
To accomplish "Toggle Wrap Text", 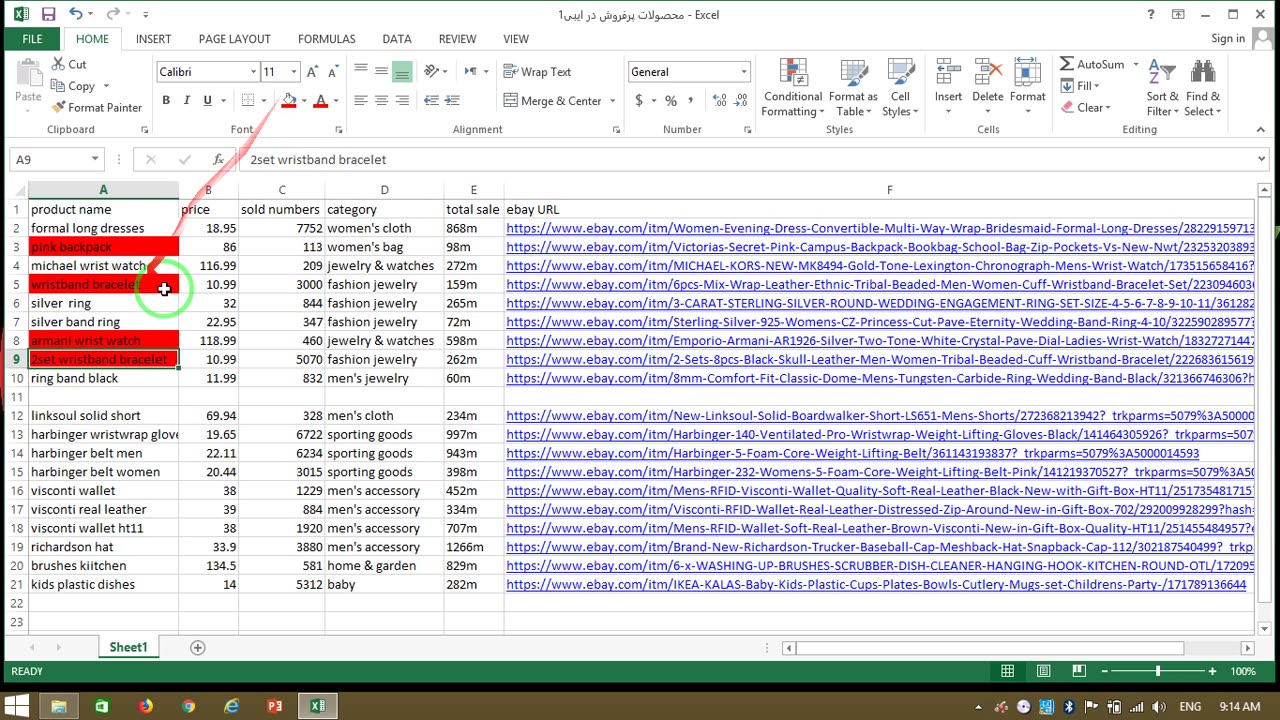I will pyautogui.click(x=538, y=72).
